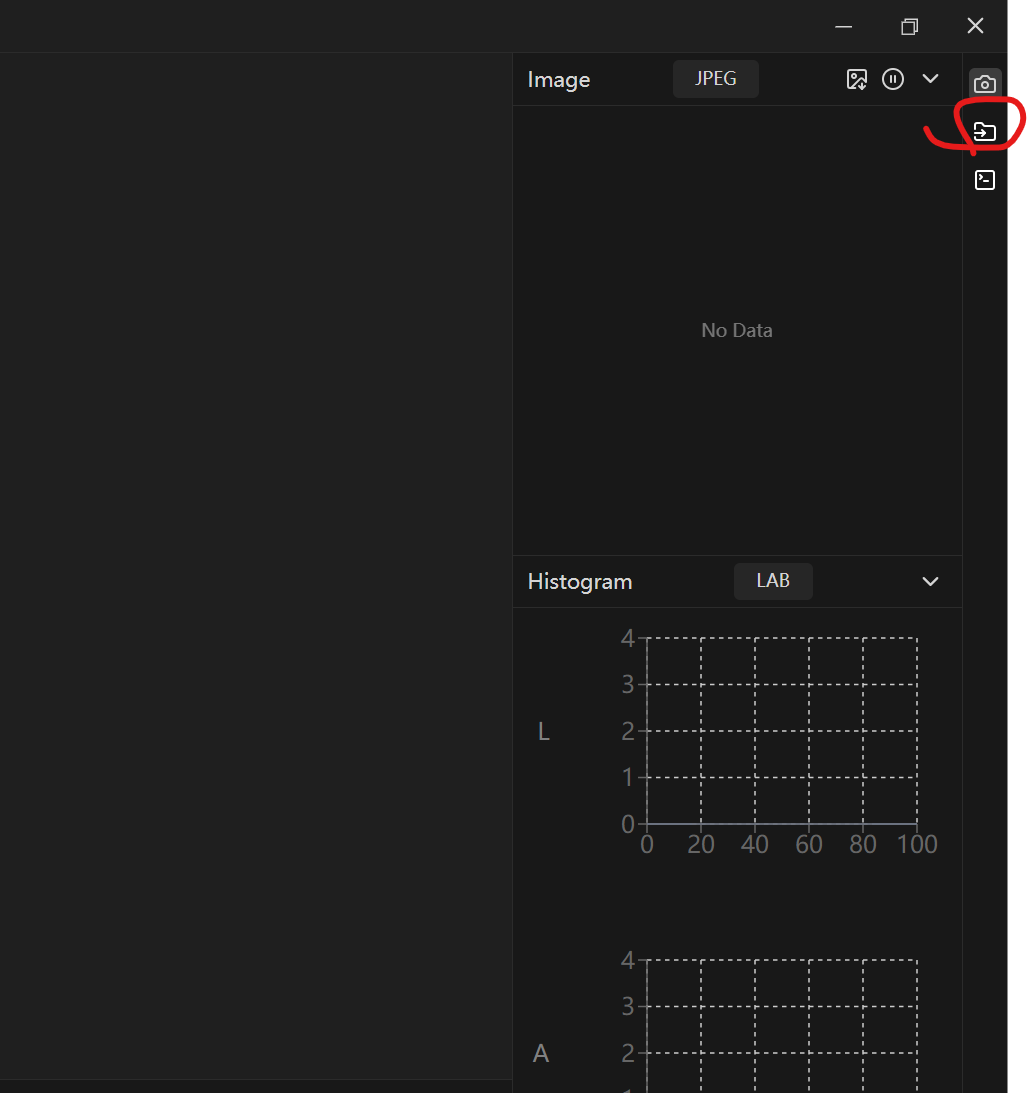Open the LAB color space dropdown
This screenshot has height=1093, width=1030.
[773, 581]
